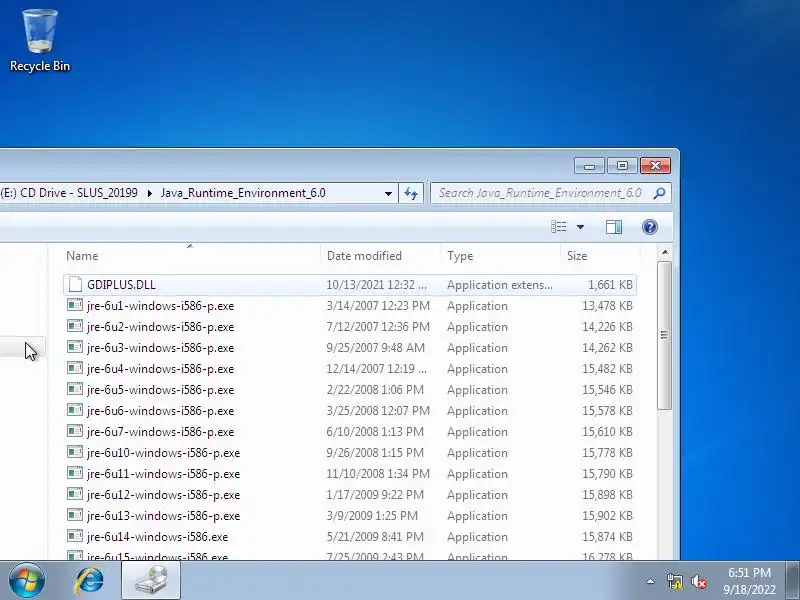Select file name jre-6u2-windows-i586-p.exe
Viewport: 800px width, 600px height.
pos(160,327)
